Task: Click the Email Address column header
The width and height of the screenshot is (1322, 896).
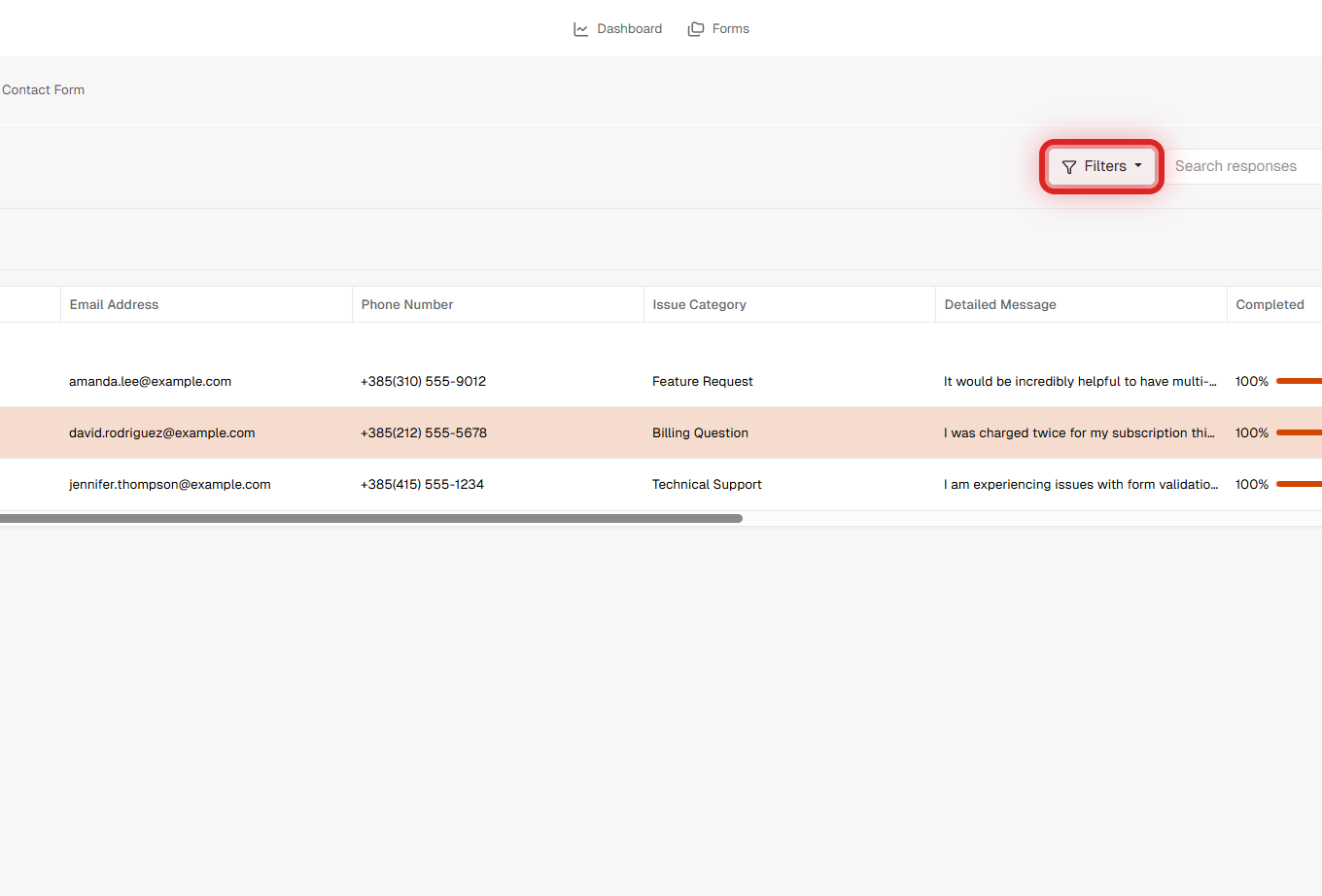Action: 114,304
